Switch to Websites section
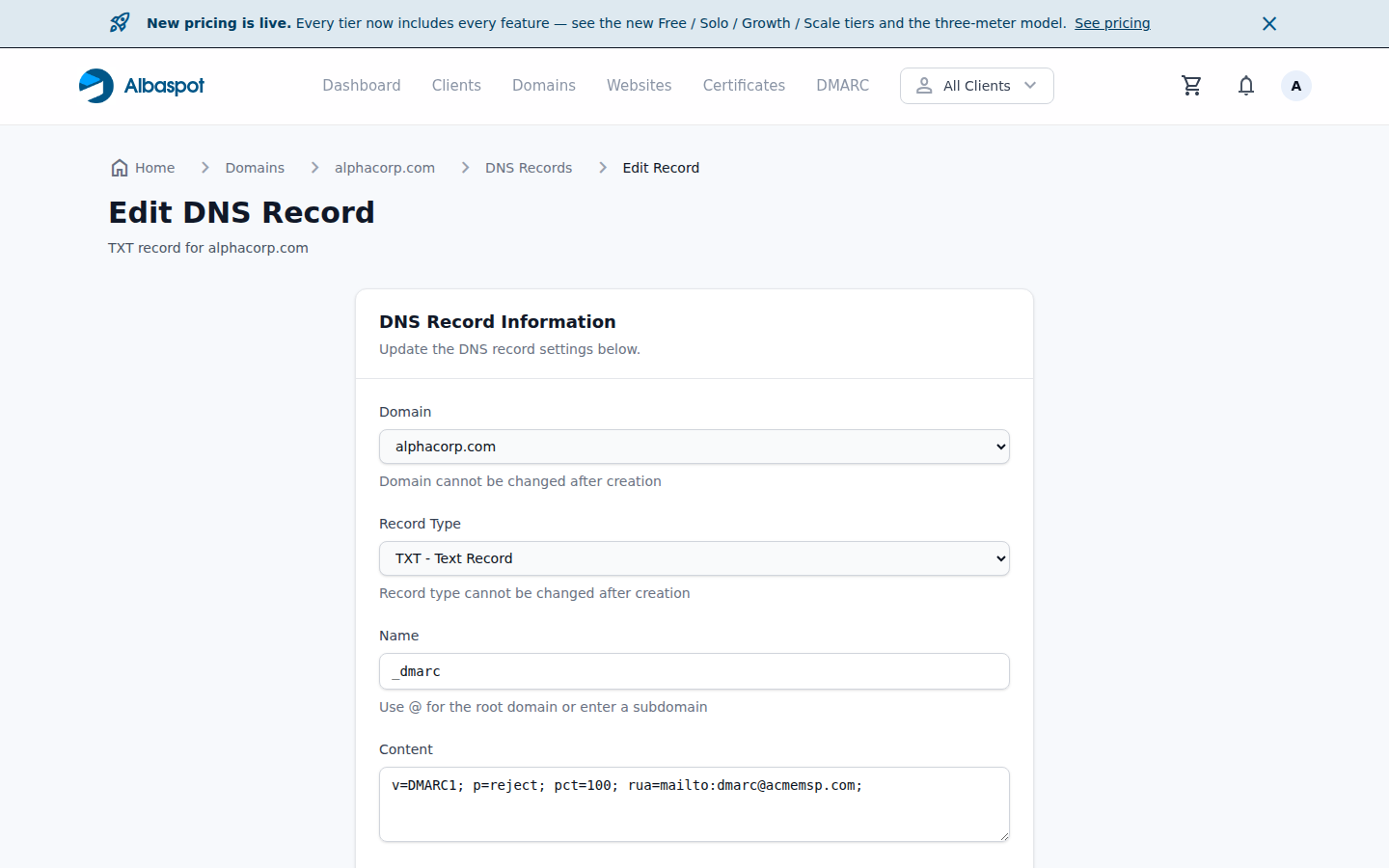The width and height of the screenshot is (1389, 868). [x=639, y=86]
